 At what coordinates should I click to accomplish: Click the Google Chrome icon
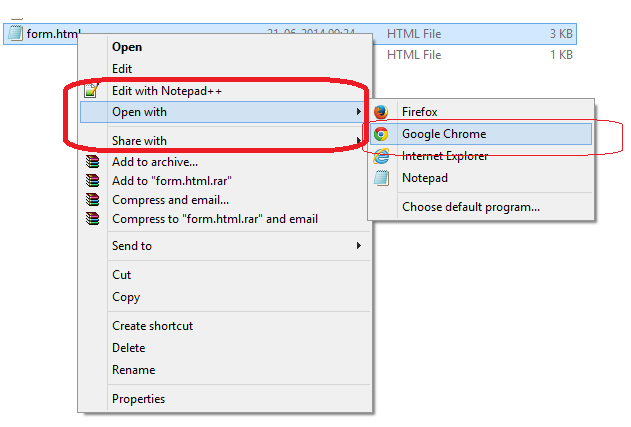tap(381, 134)
